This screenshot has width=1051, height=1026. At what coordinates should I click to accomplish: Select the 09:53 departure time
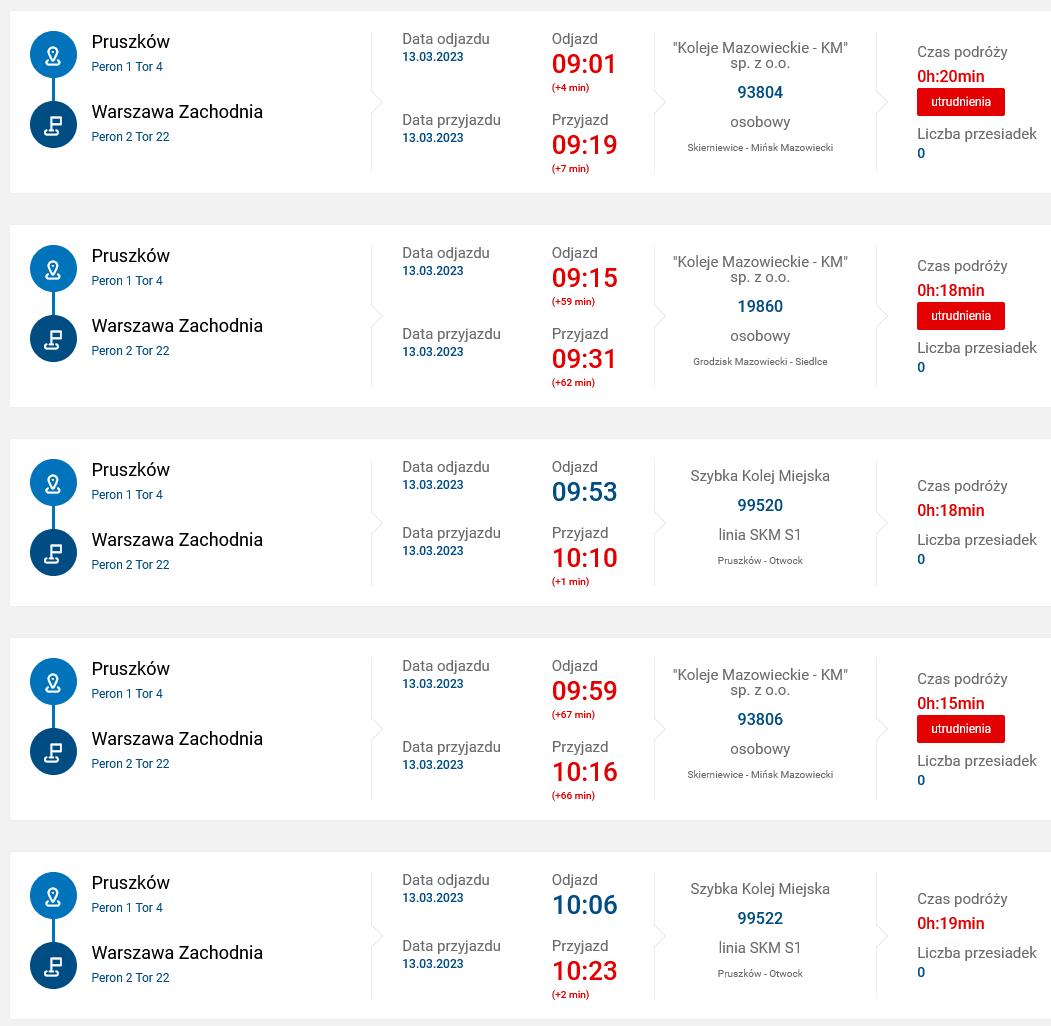(x=584, y=492)
